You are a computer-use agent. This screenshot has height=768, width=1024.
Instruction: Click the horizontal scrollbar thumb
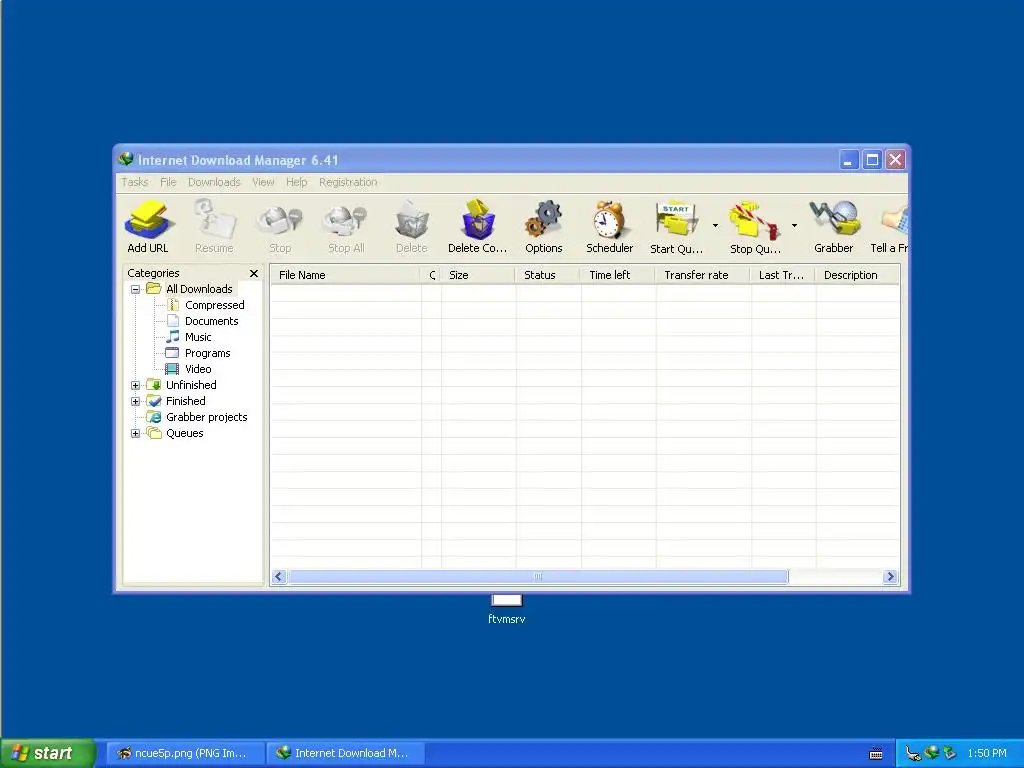click(538, 577)
